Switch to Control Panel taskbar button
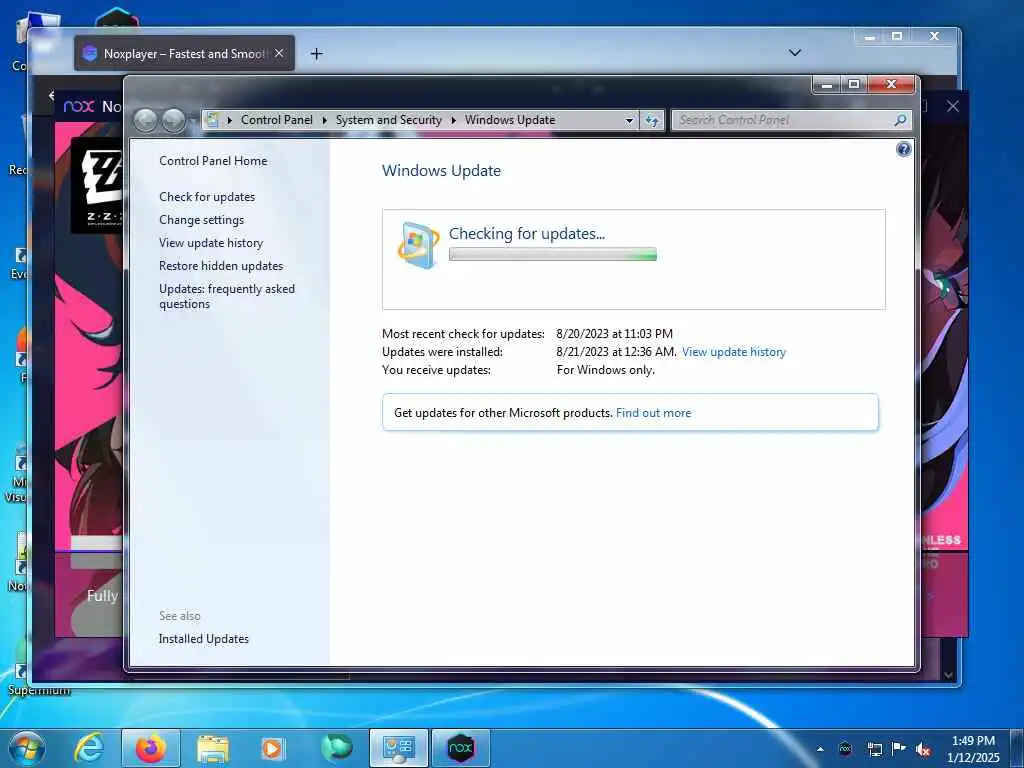 click(x=399, y=748)
